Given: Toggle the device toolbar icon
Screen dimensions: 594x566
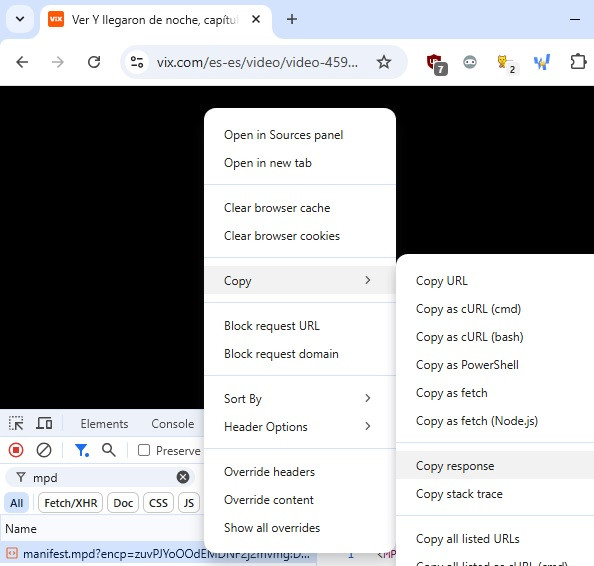Looking at the screenshot, I should [x=44, y=423].
